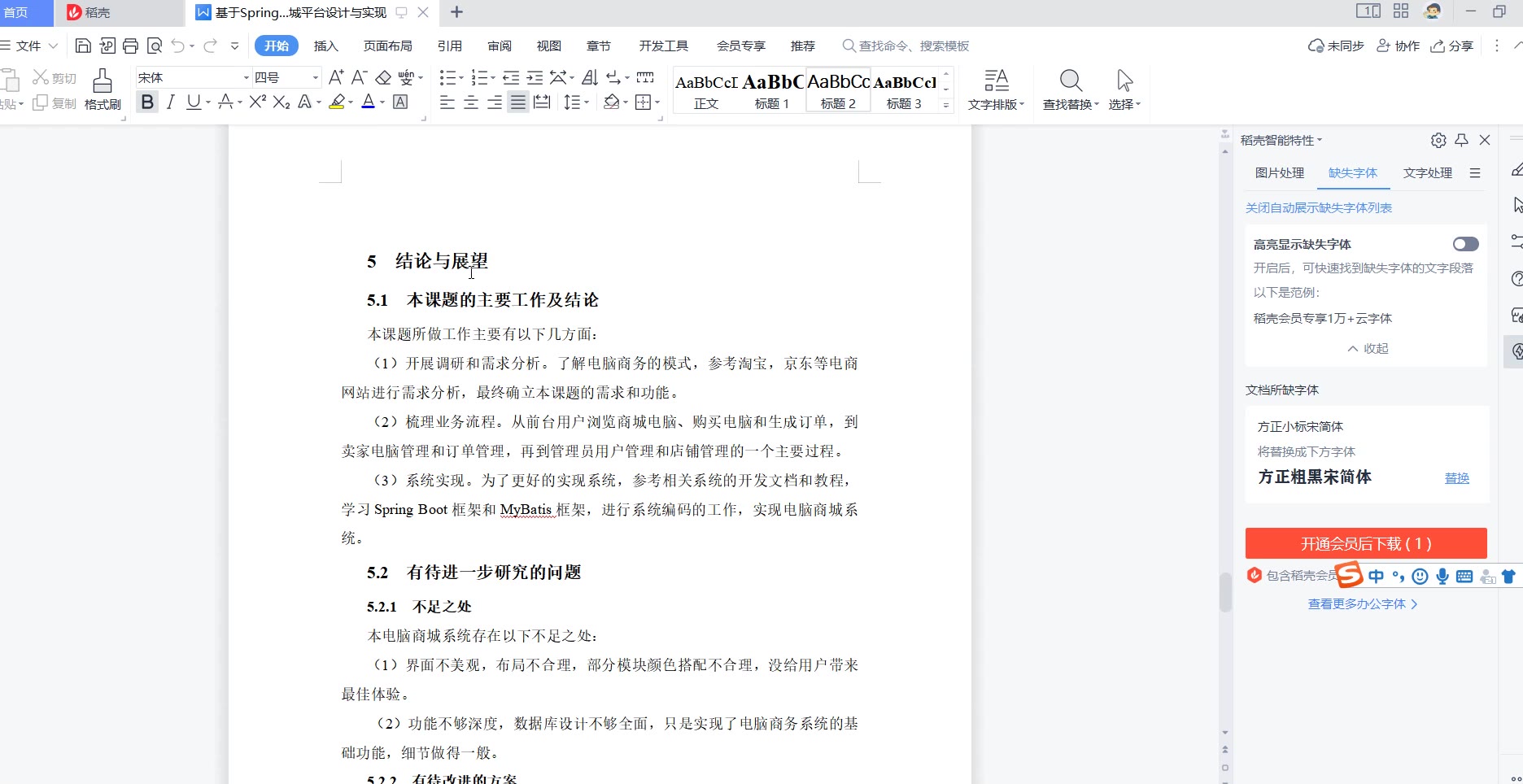The width and height of the screenshot is (1523, 784).
Task: Increase font size with A+ icon
Action: 336,77
